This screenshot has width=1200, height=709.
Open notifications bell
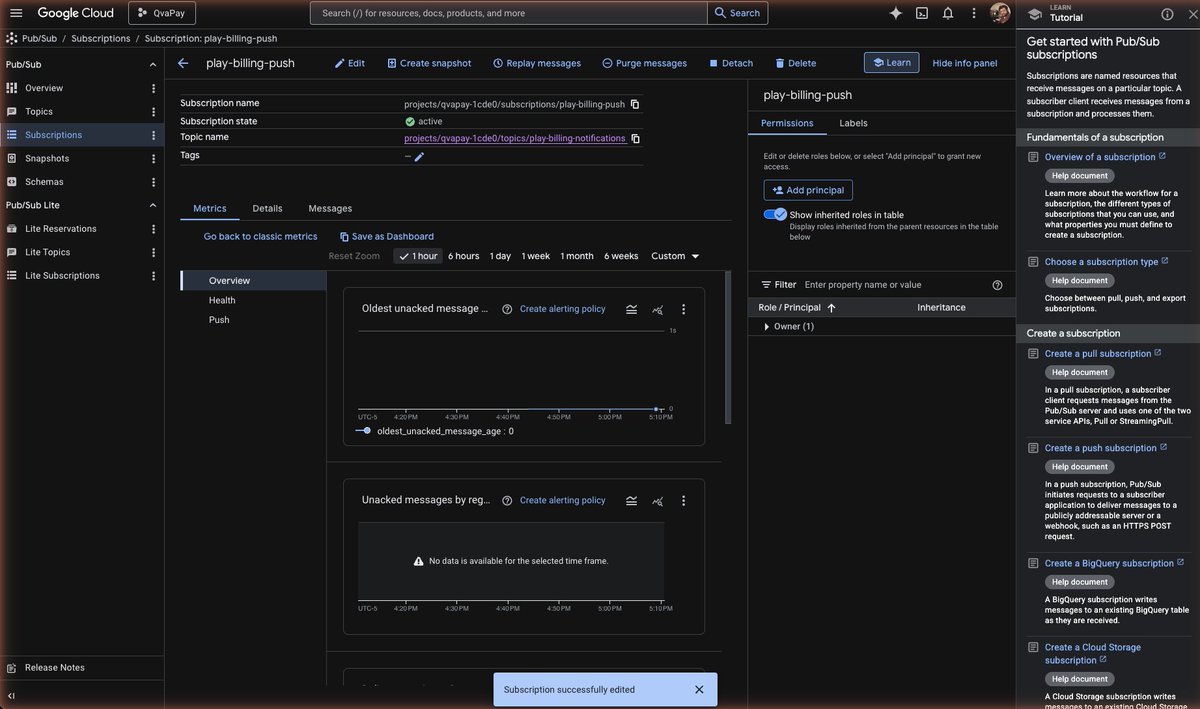tap(948, 13)
